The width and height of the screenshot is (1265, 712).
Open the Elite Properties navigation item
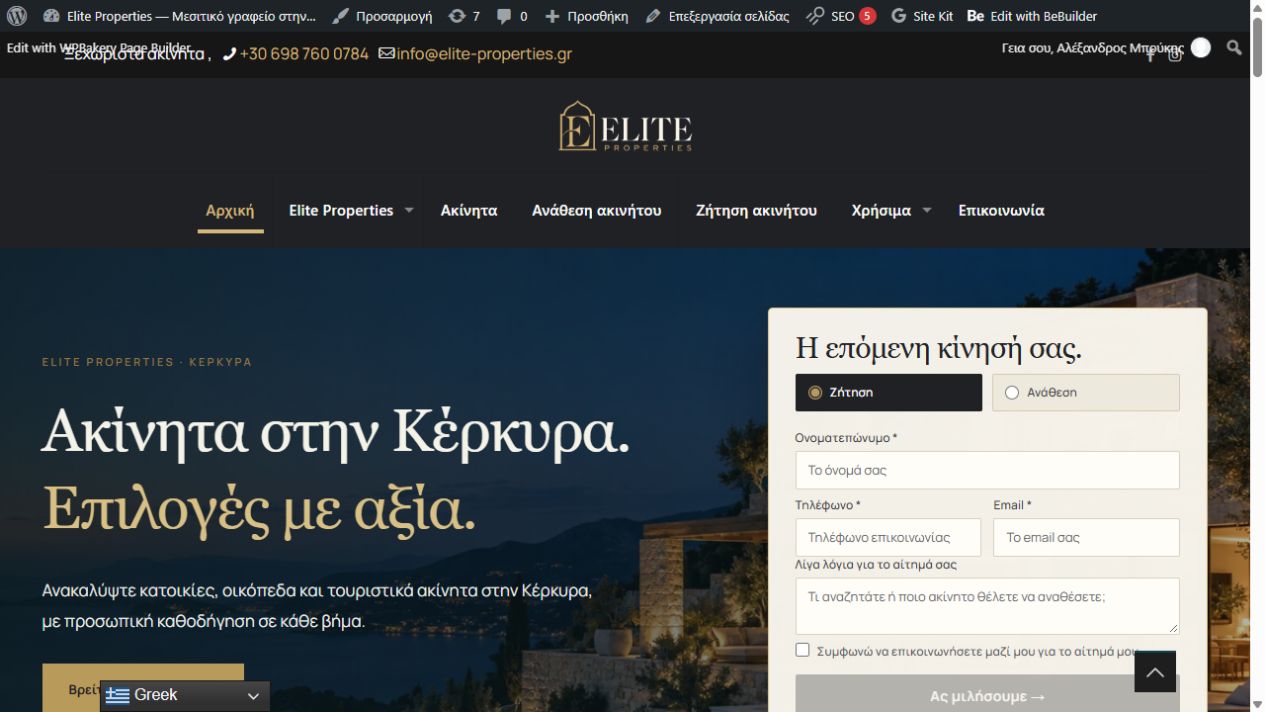[341, 210]
